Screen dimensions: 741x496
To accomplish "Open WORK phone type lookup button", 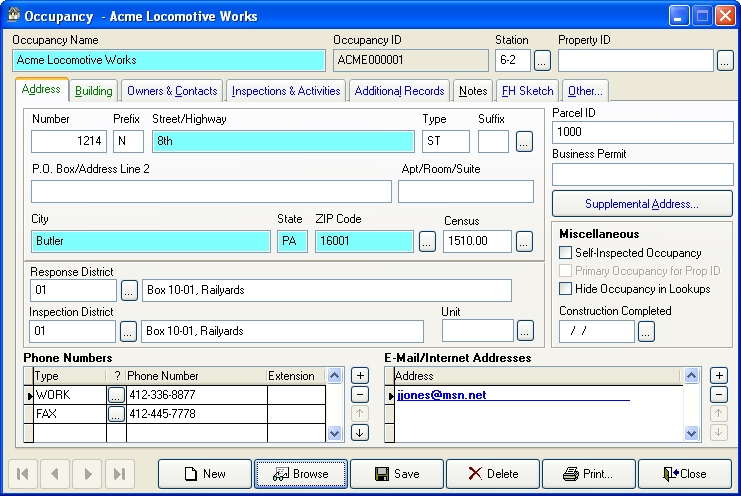I will 116,395.
